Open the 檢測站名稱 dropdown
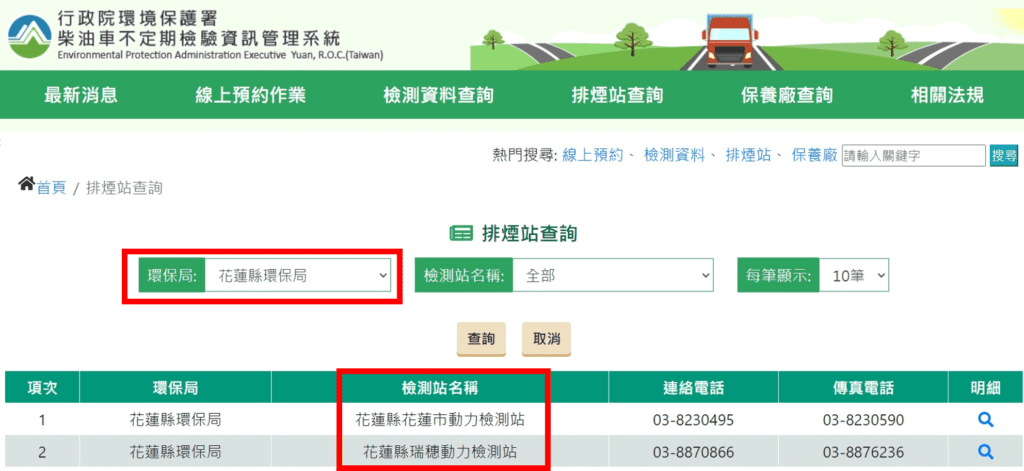Image resolution: width=1024 pixels, height=471 pixels. click(612, 275)
